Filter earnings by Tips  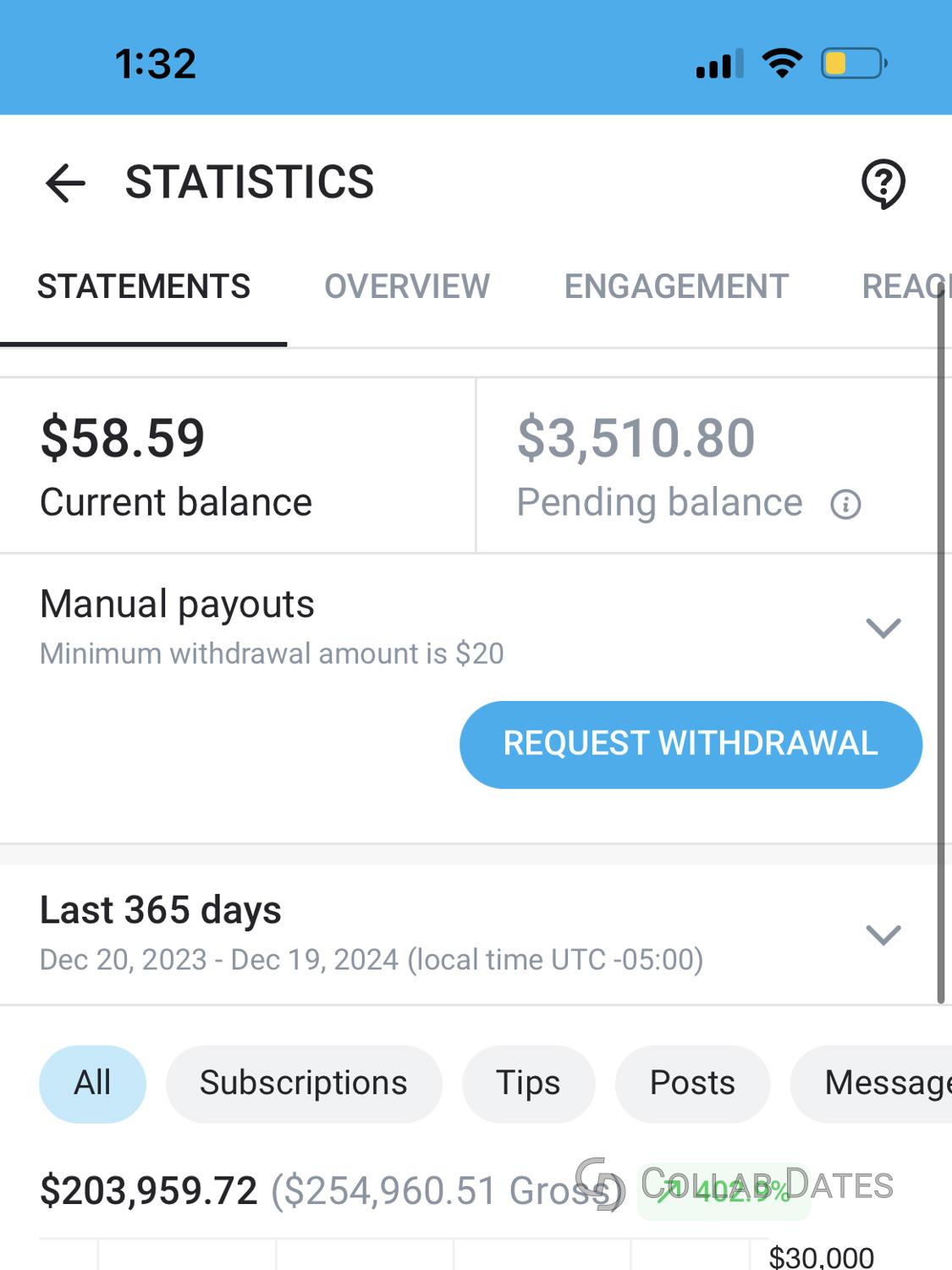point(528,1084)
